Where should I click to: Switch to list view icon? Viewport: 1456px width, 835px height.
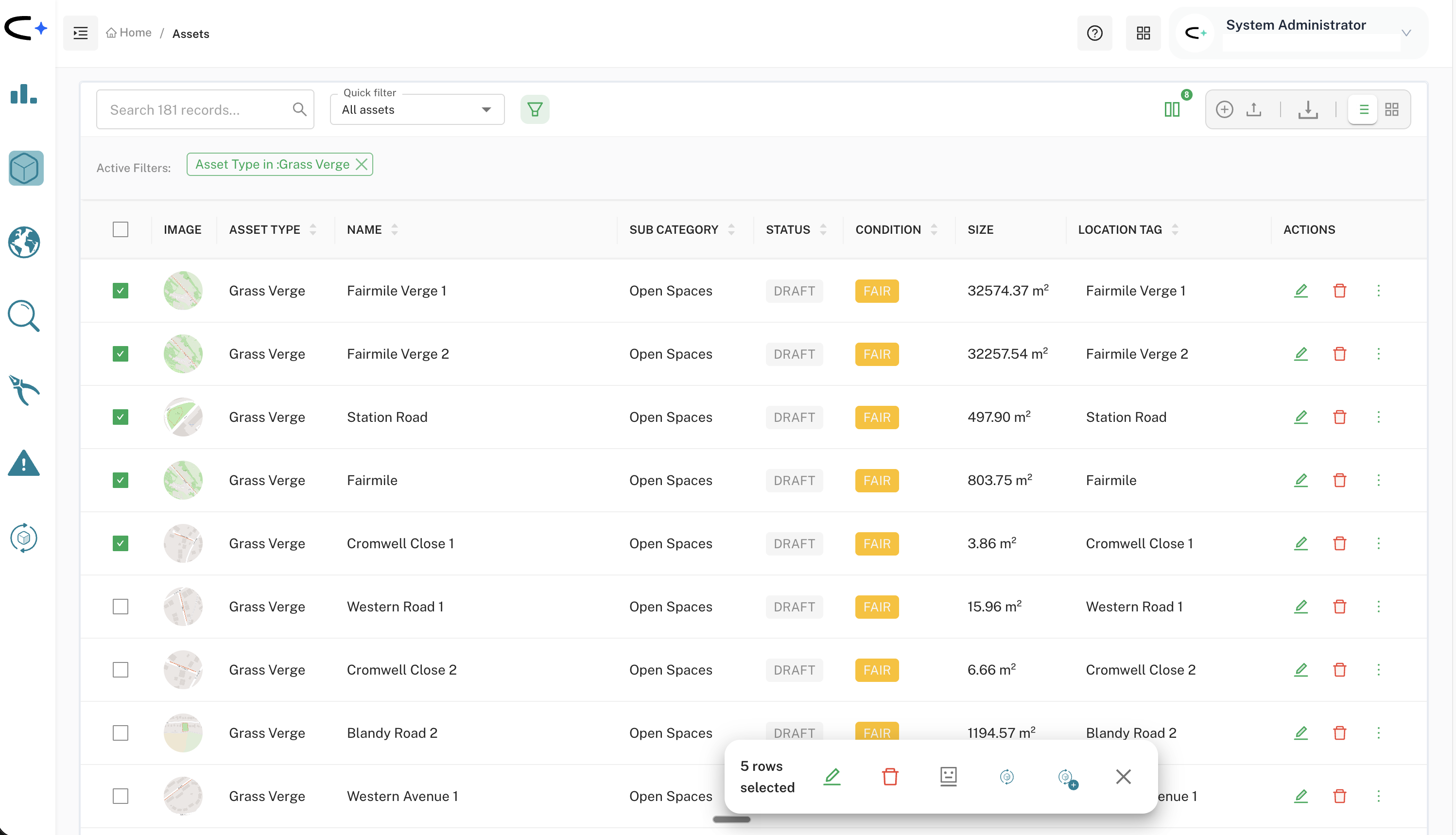click(1364, 109)
